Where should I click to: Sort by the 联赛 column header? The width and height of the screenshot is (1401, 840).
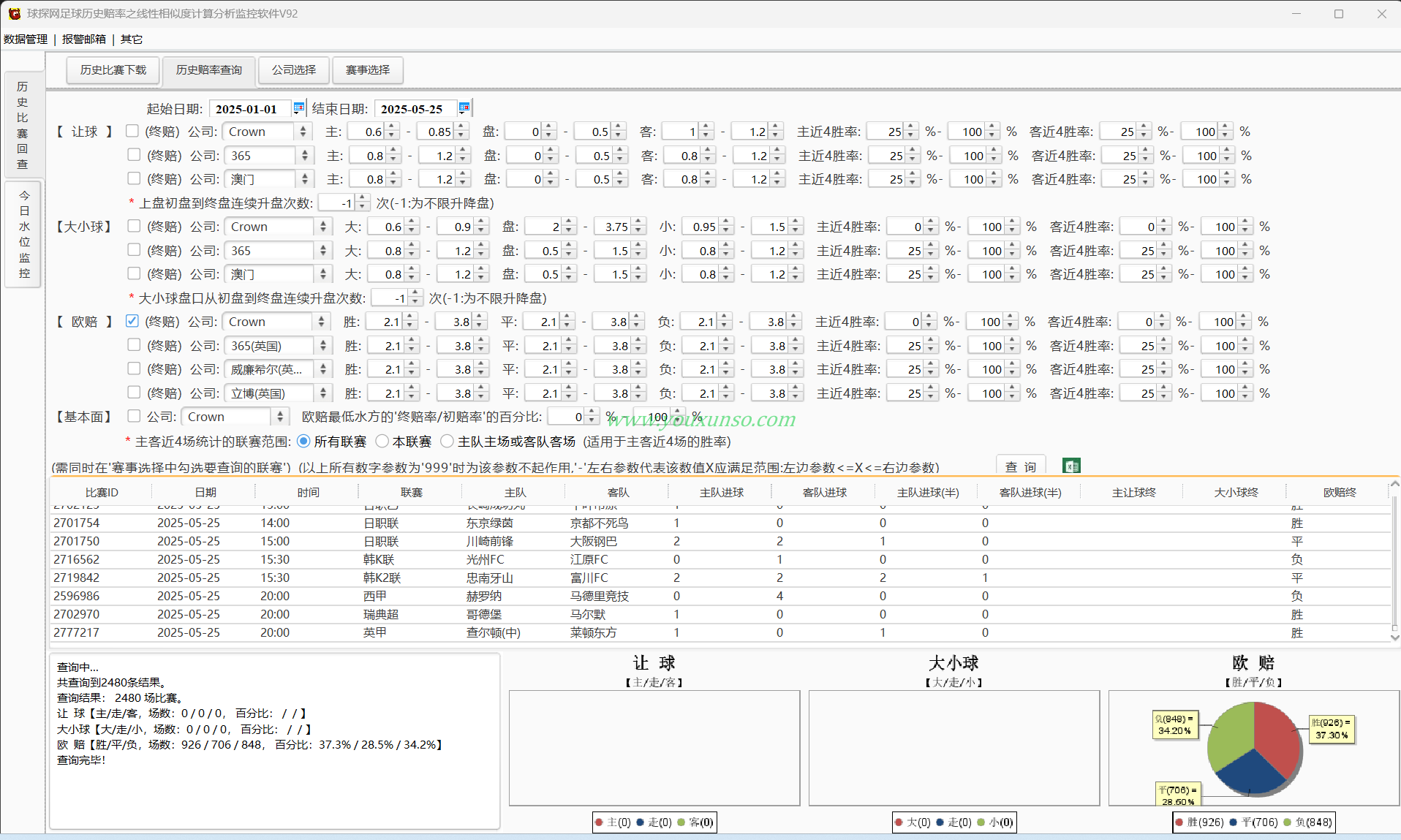[x=412, y=492]
